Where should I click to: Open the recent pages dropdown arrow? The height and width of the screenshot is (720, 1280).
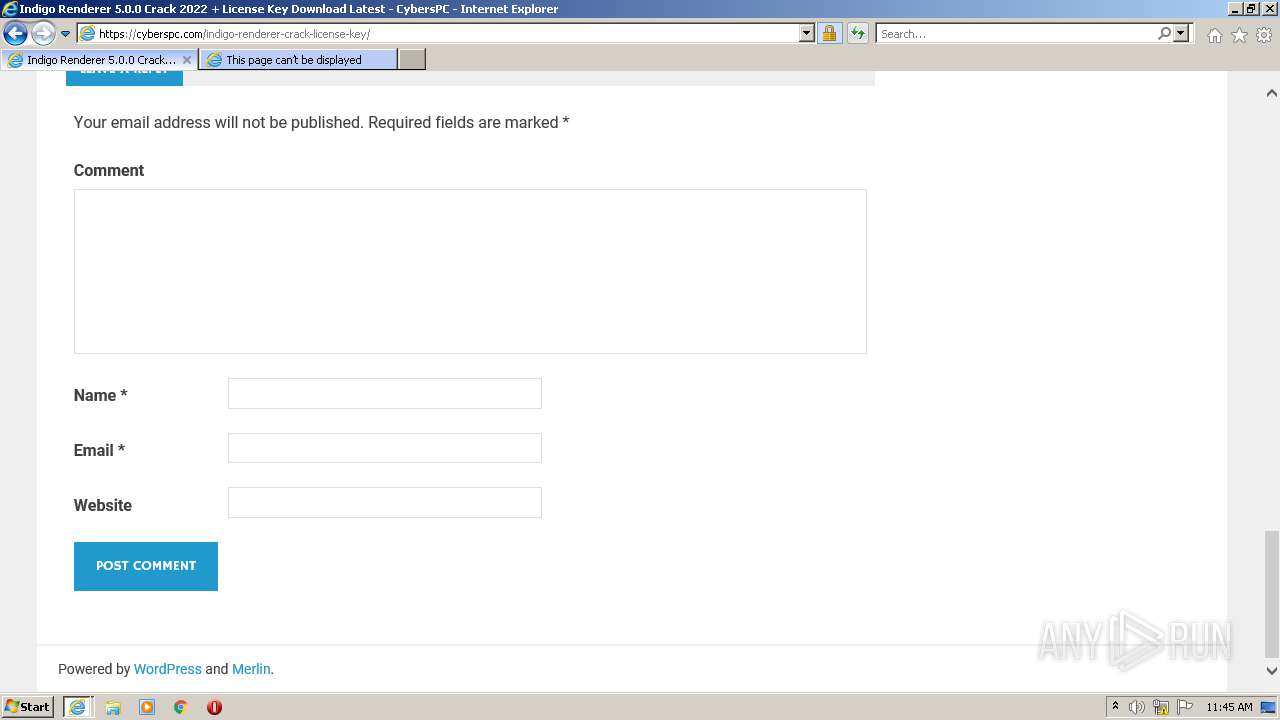click(65, 34)
